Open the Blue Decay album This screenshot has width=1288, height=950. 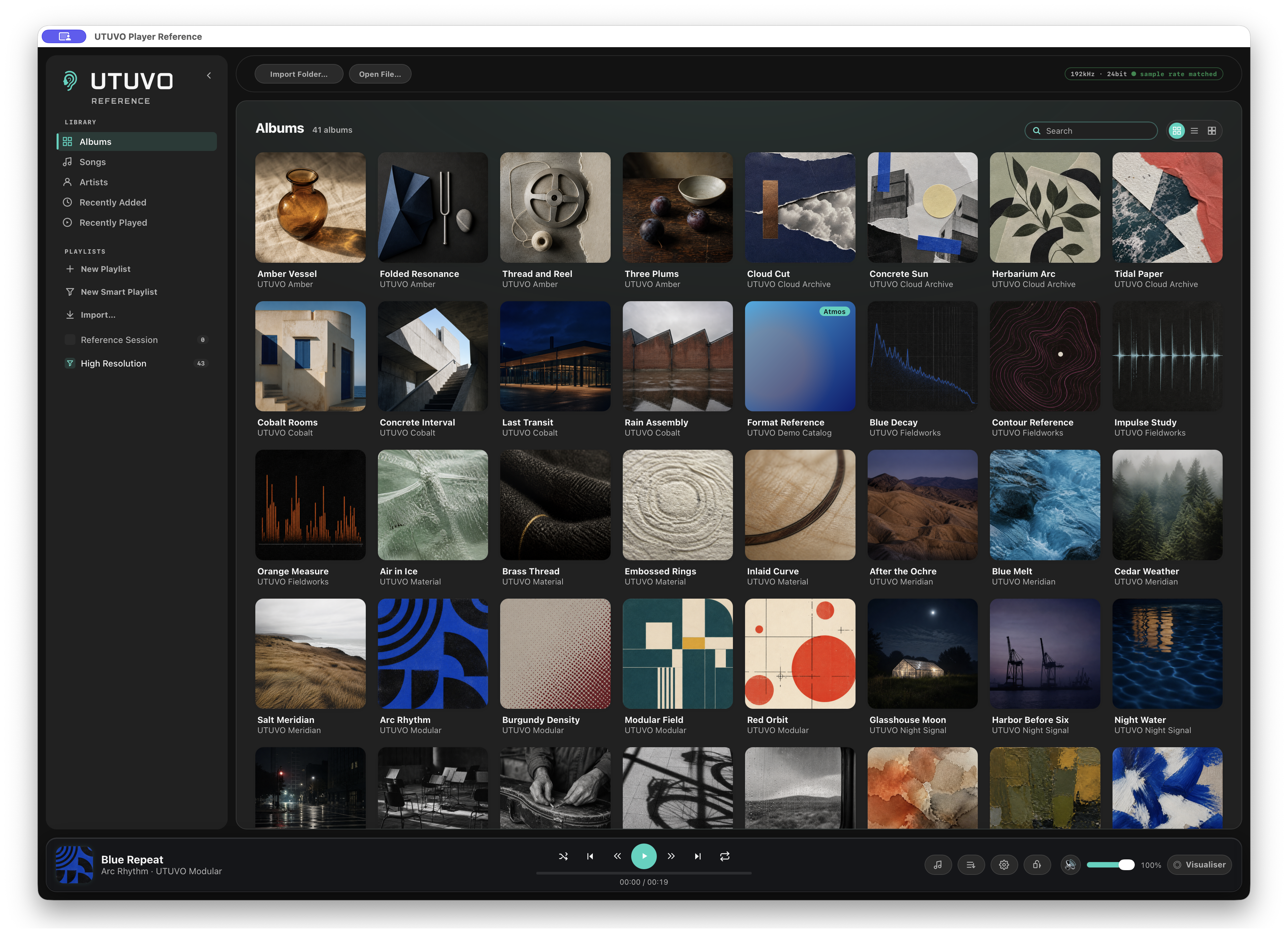pyautogui.click(x=922, y=356)
